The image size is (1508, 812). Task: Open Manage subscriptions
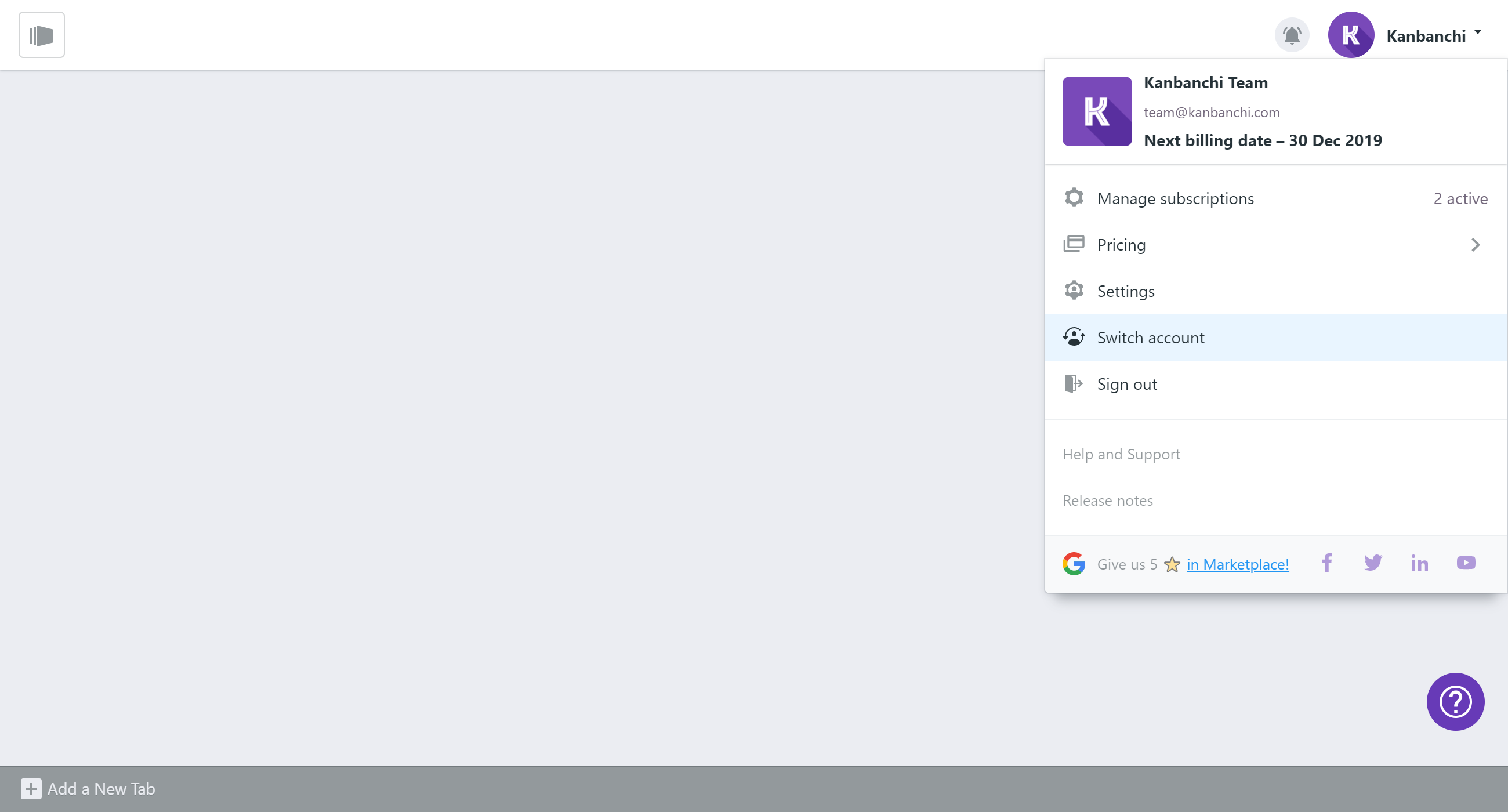coord(1275,198)
